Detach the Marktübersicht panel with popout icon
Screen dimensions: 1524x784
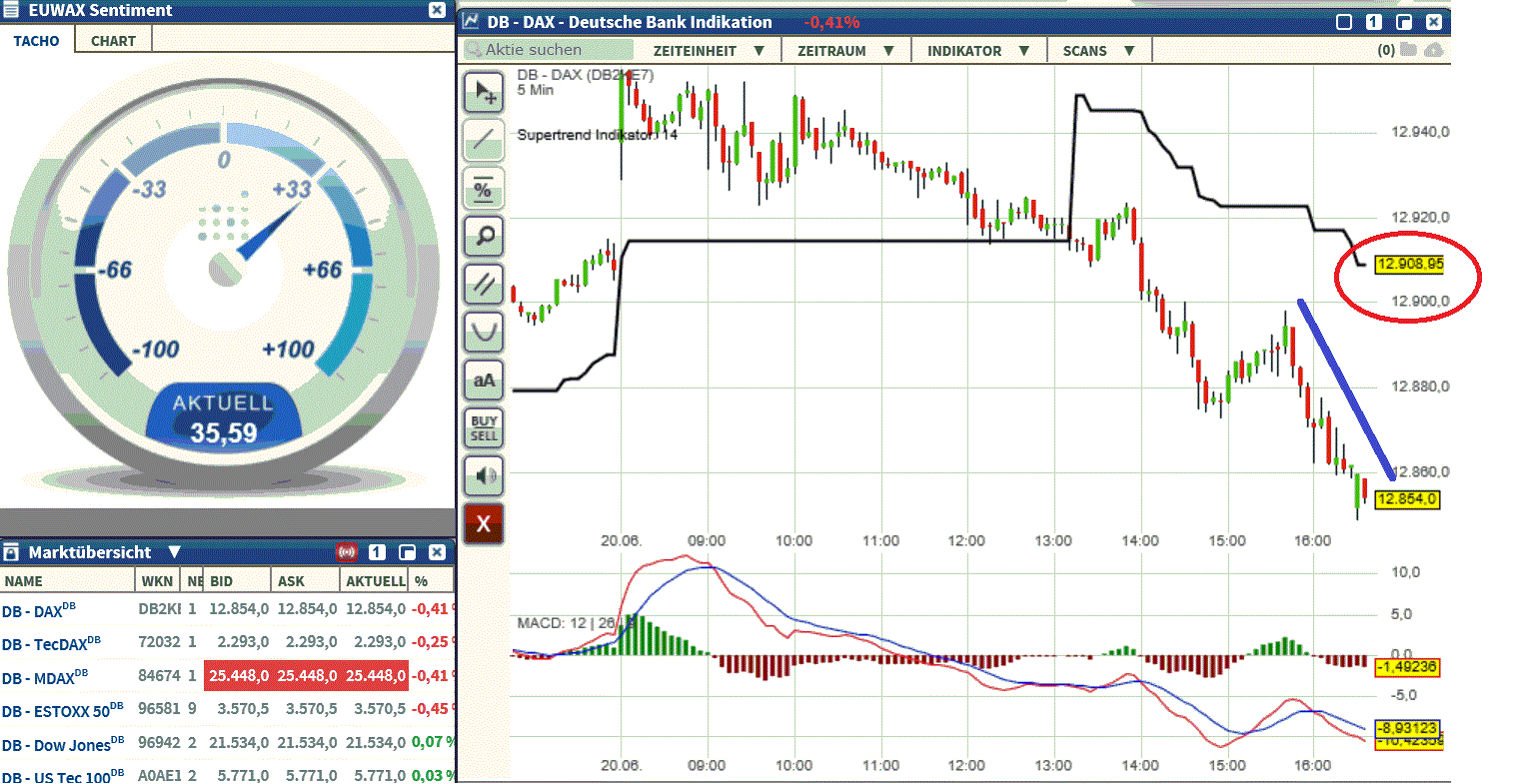click(407, 552)
